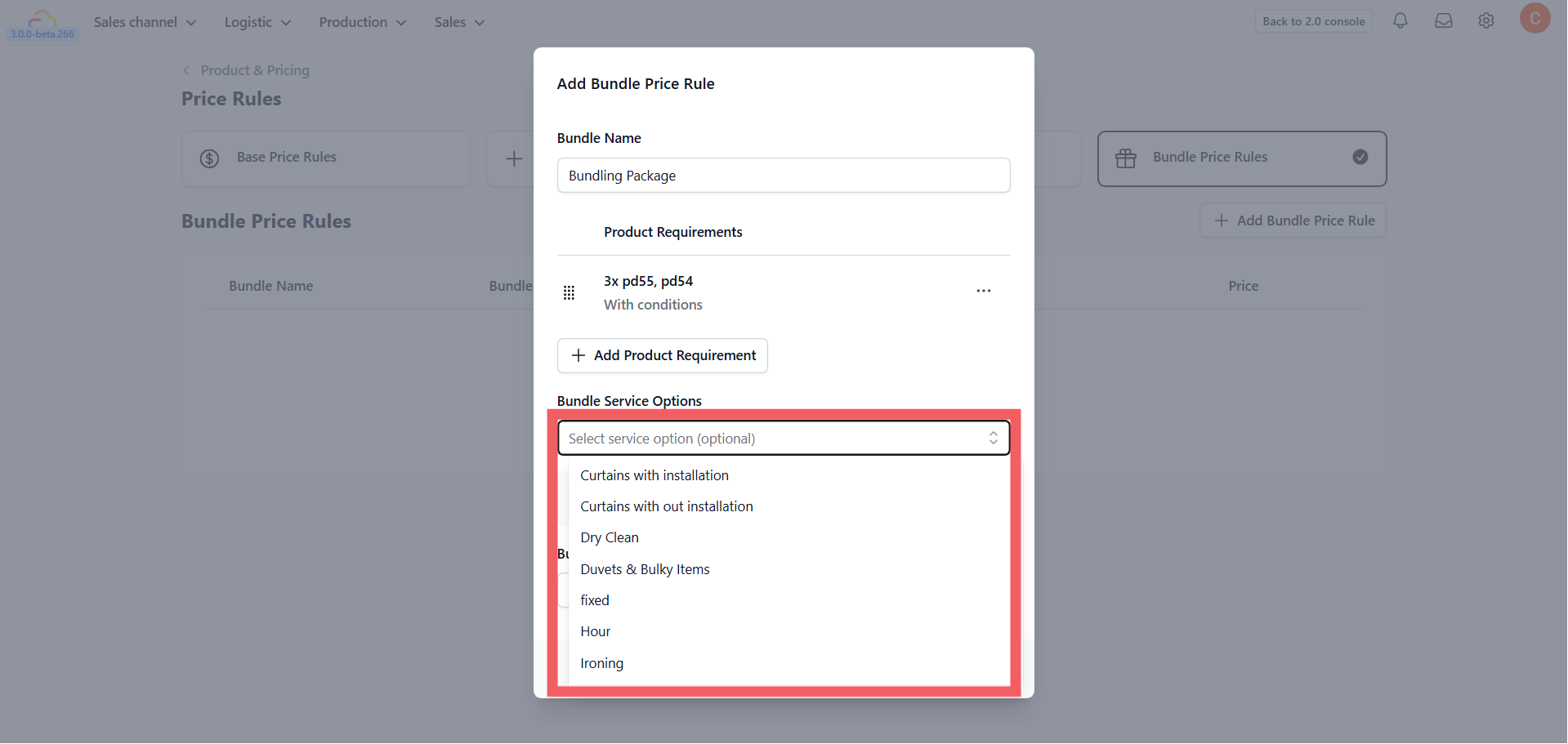Click the gift icon on Bundle Price Rules
Screen dimensions: 1568x744
tap(1125, 158)
